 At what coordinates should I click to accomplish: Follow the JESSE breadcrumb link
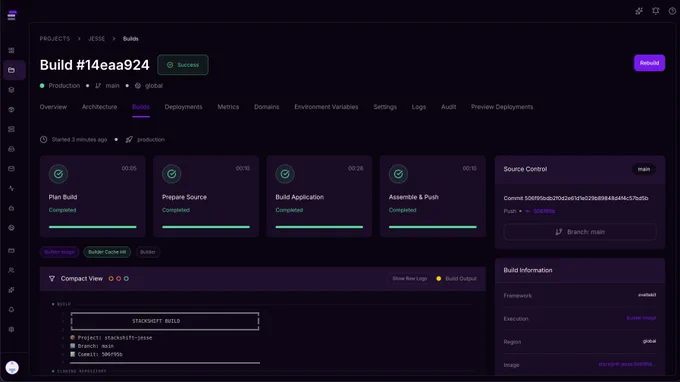[96, 39]
